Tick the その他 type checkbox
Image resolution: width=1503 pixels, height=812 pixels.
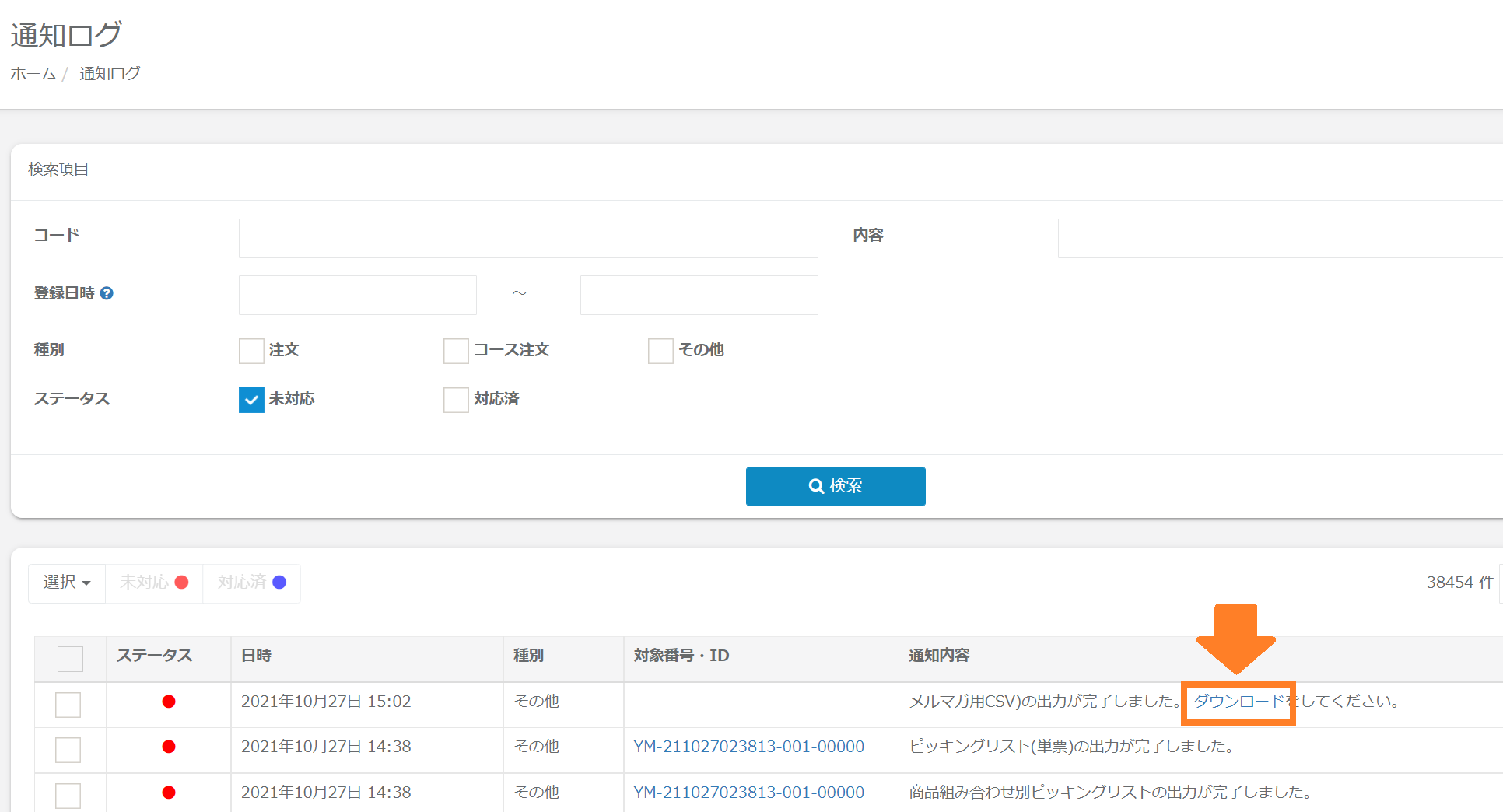point(660,351)
